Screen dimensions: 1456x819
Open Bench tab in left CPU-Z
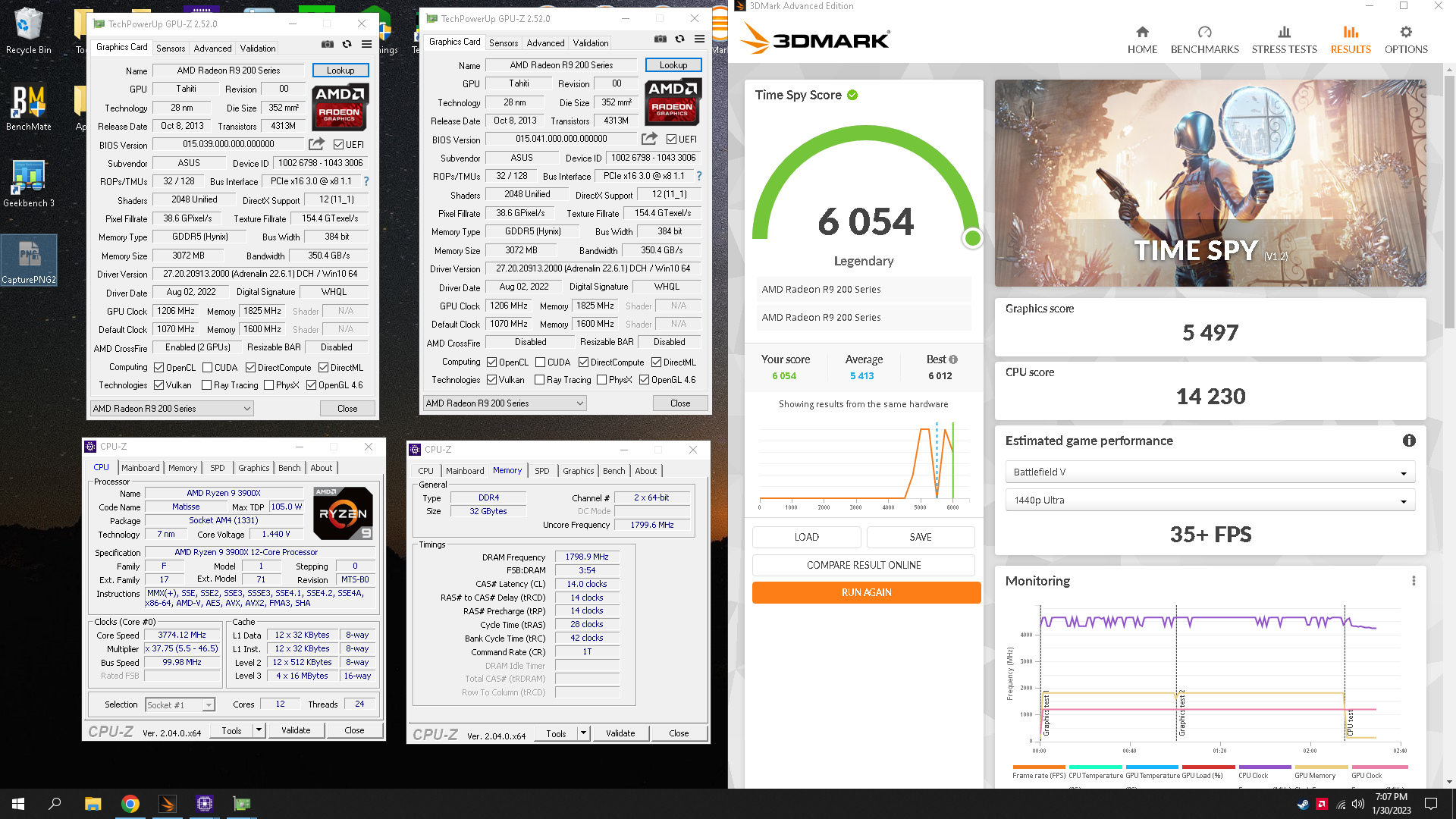[289, 468]
